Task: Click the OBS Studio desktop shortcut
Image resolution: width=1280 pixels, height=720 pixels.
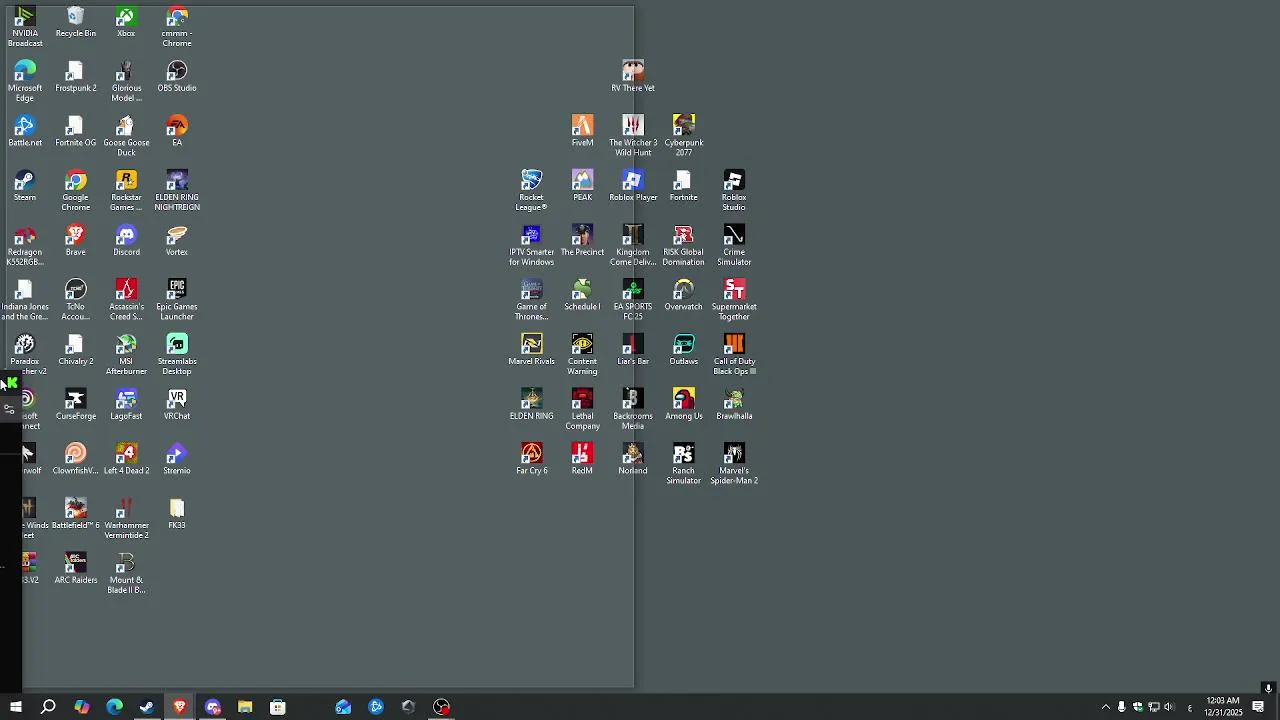Action: (177, 78)
